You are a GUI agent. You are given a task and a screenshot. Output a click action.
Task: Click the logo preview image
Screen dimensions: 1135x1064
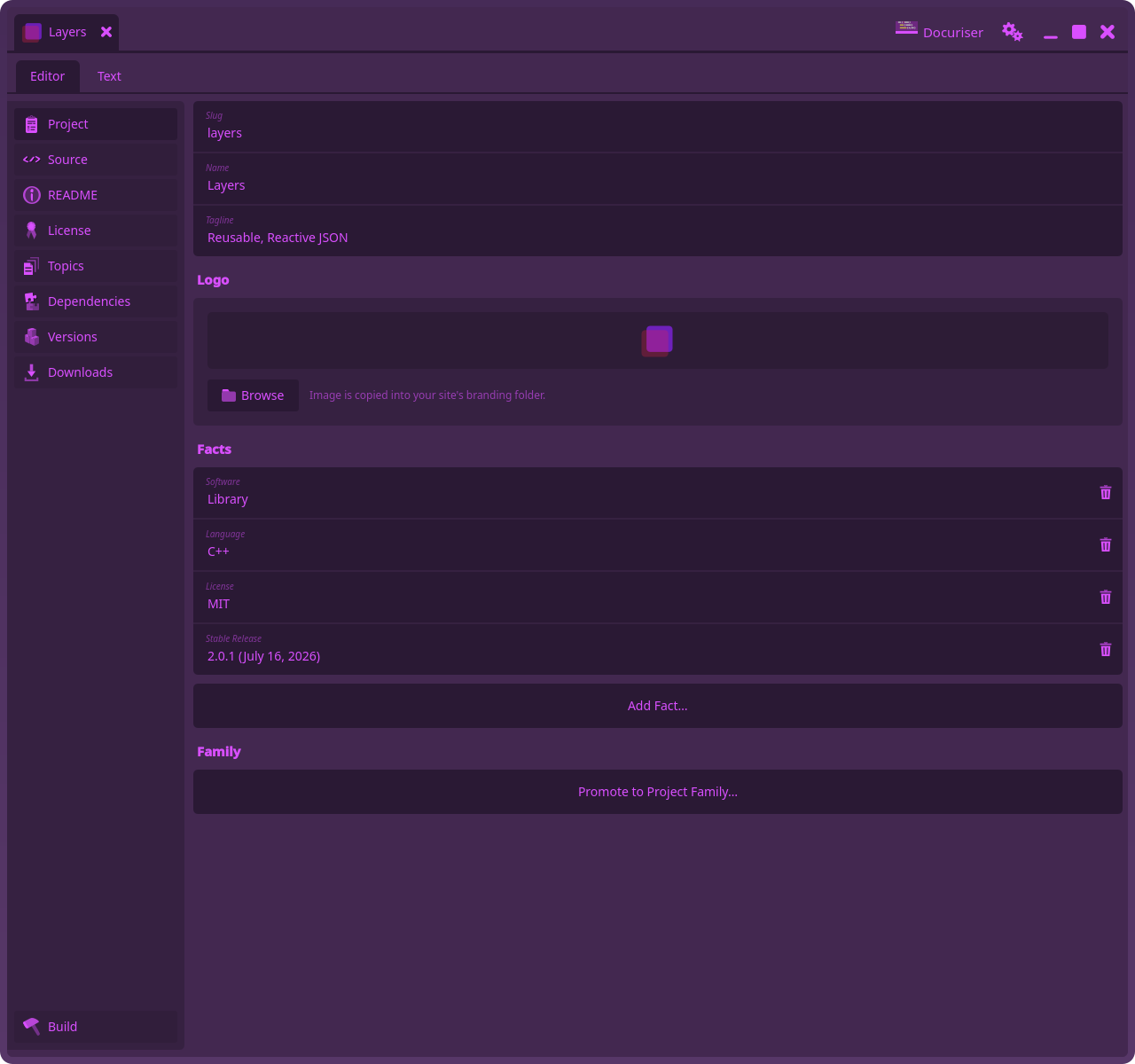657,341
